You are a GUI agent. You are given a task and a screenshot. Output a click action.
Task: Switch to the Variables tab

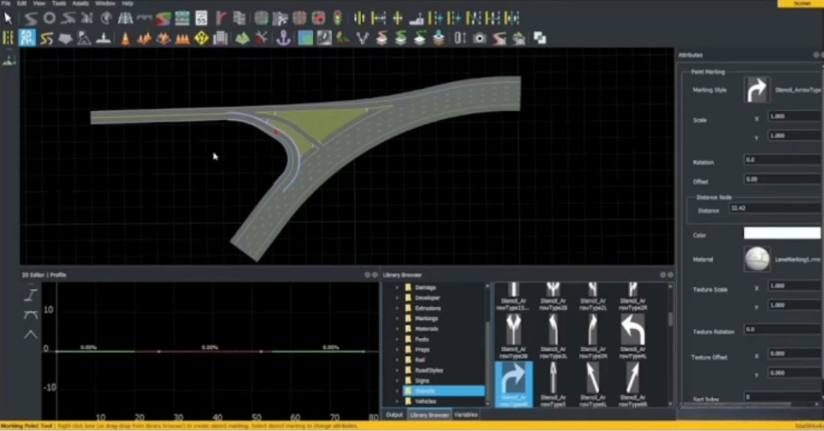click(x=465, y=414)
